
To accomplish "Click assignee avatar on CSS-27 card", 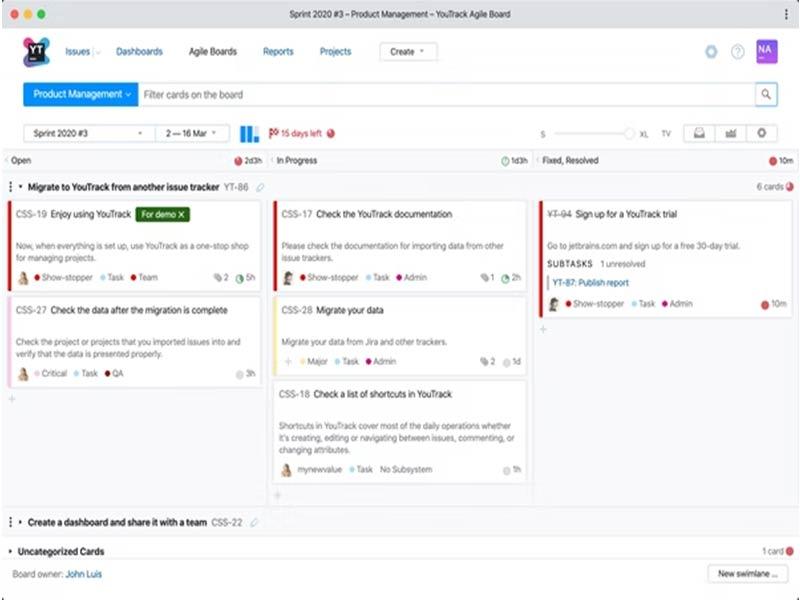I will point(23,373).
